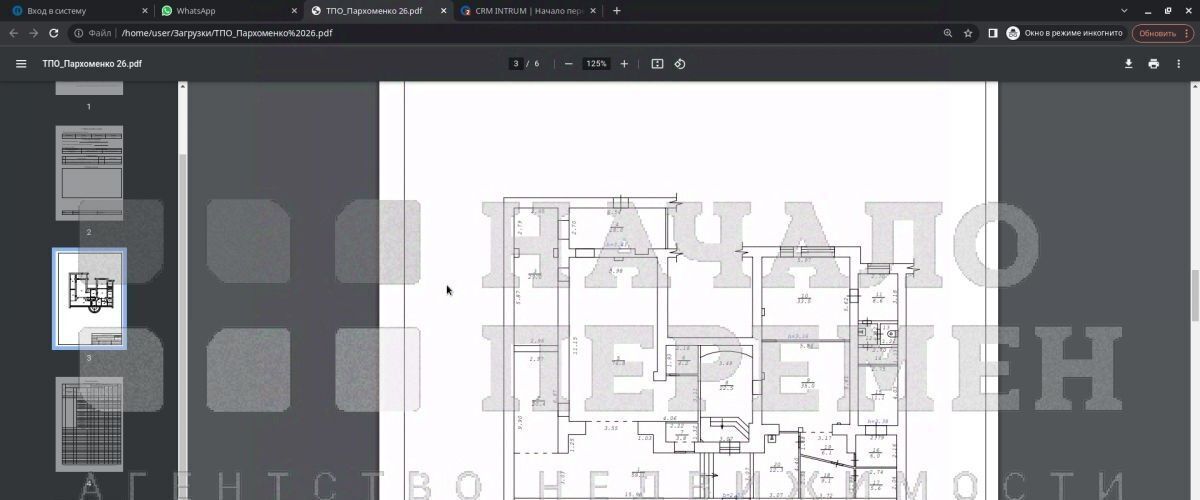View site information icon in address bar
This screenshot has height=500, width=1200.
point(78,33)
